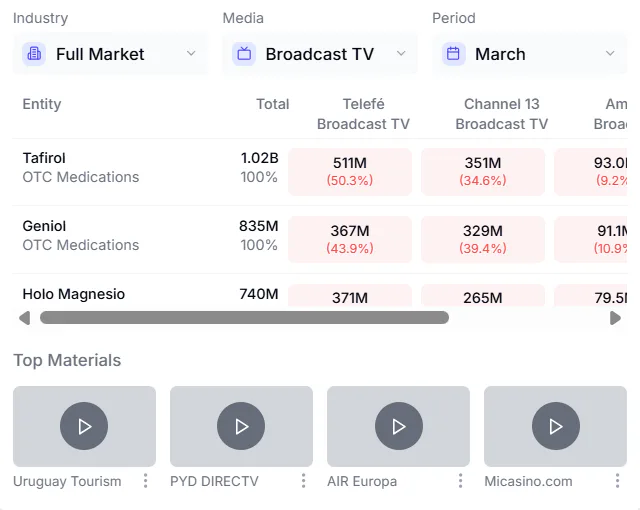
Task: Click the 329M Channel 13 cell for Geniol
Action: click(483, 239)
